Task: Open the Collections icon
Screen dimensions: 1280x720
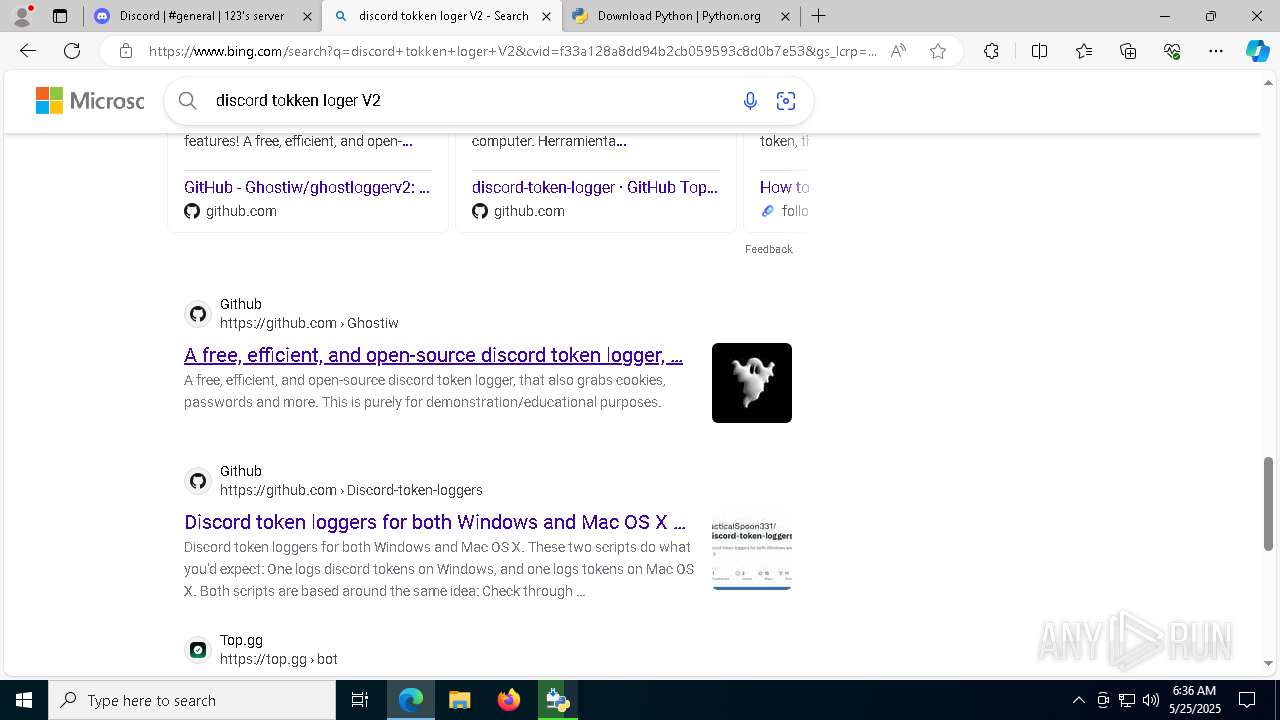Action: point(1128,51)
